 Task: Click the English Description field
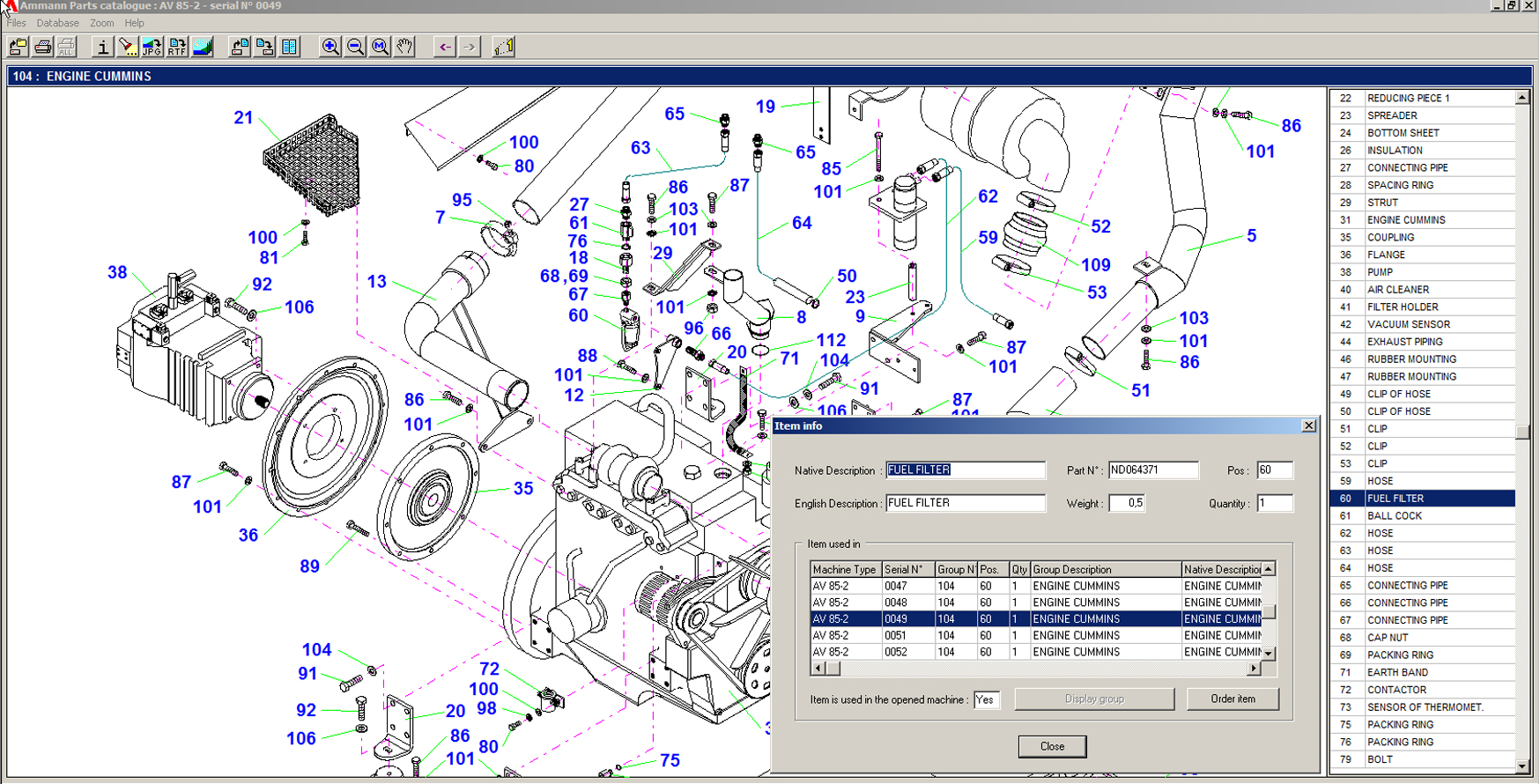coord(965,503)
